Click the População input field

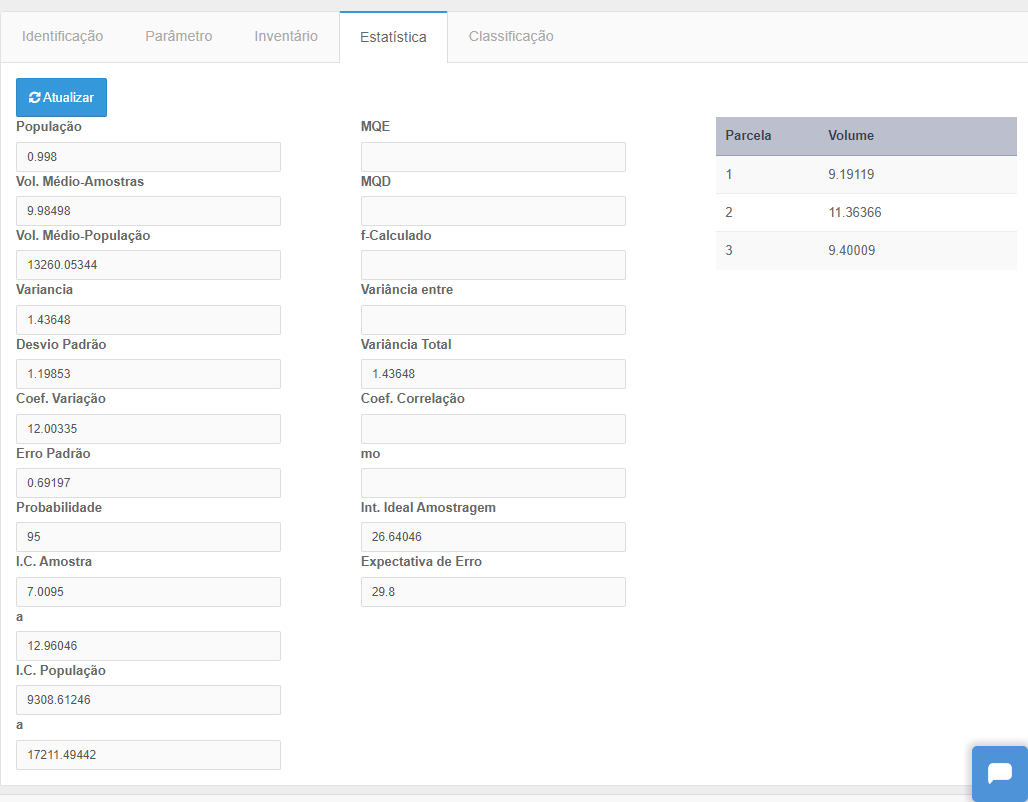coord(148,157)
